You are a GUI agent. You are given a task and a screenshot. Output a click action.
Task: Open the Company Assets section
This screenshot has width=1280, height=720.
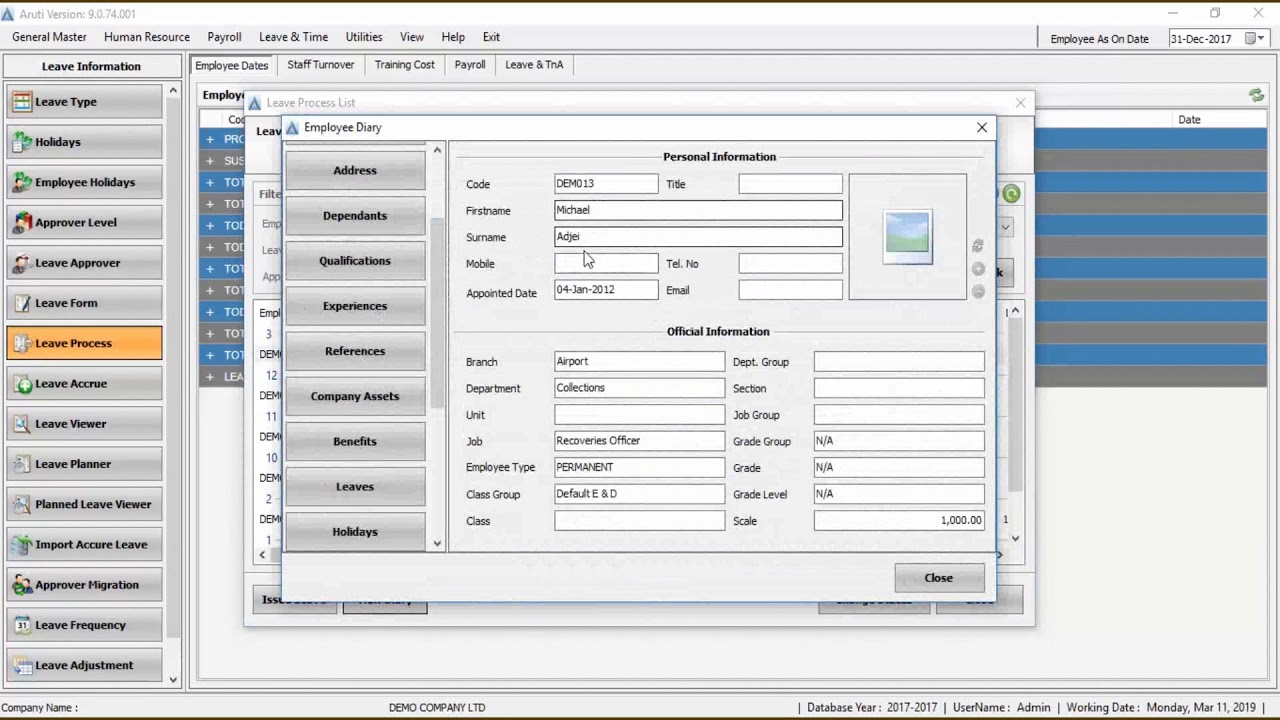click(x=355, y=396)
